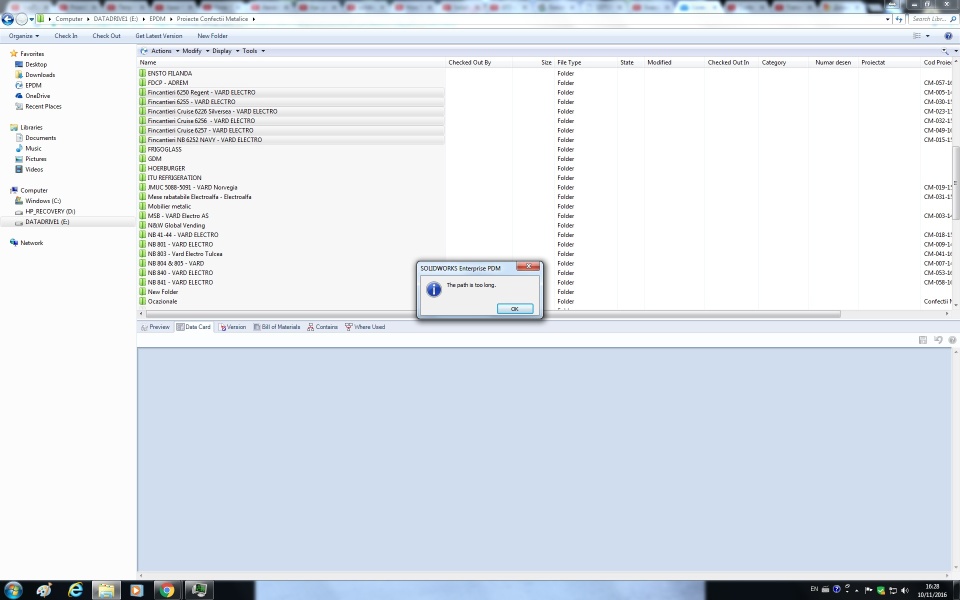Create a New Folder from toolbar

(212, 36)
